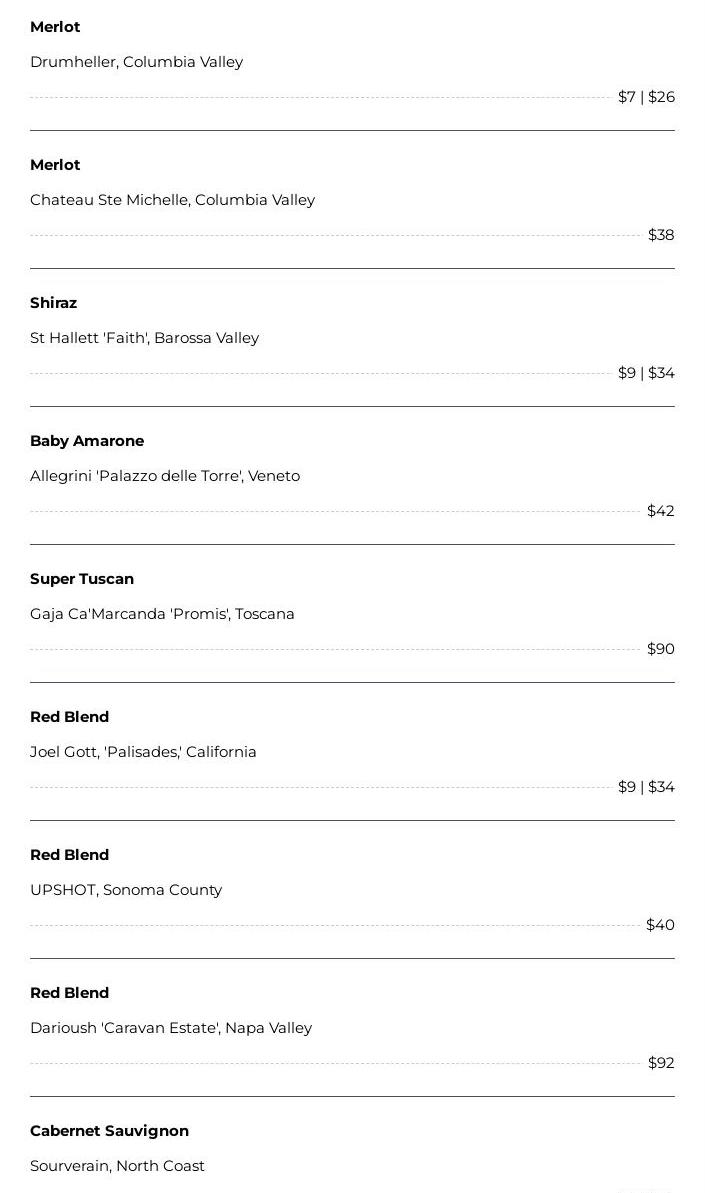Select the Cabernet Sauvignon heading

coord(109,1131)
